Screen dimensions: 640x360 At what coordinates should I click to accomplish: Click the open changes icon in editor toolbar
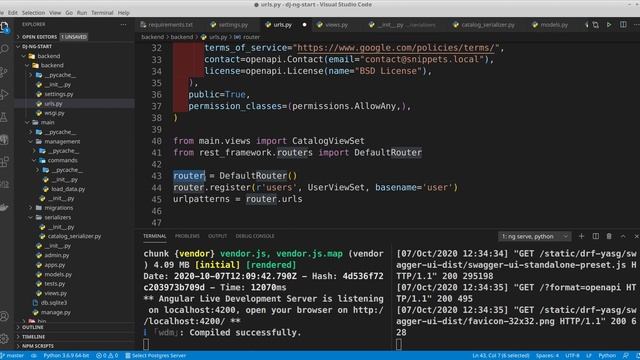coord(596,25)
